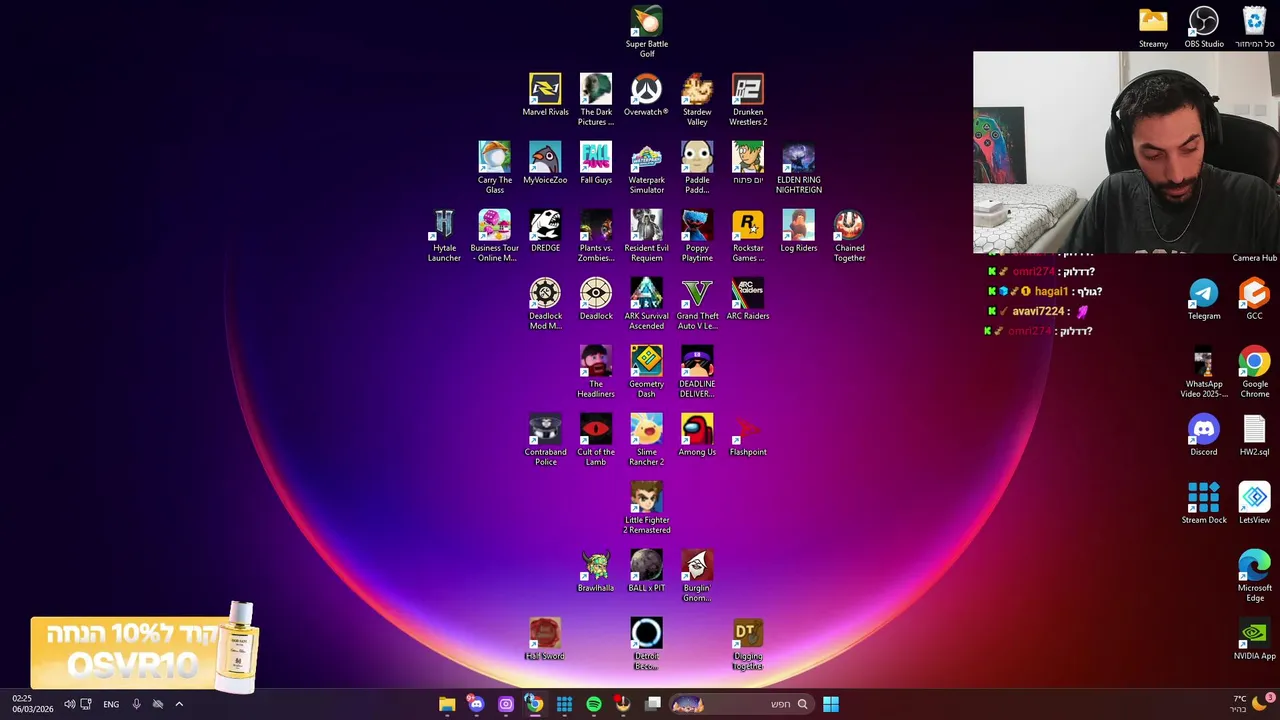
Task: Open the Rockstar Games launcher icon
Action: coord(748,236)
